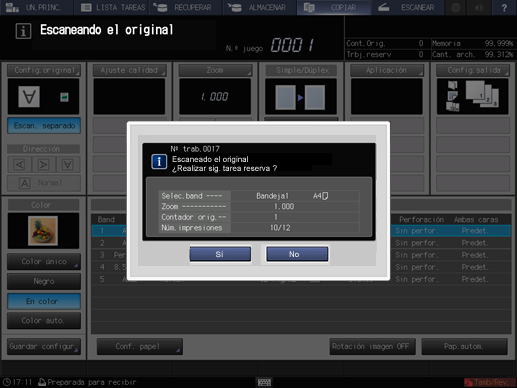This screenshot has width=517, height=388.
Task: Click the speaker volume icon
Action: 479,7
